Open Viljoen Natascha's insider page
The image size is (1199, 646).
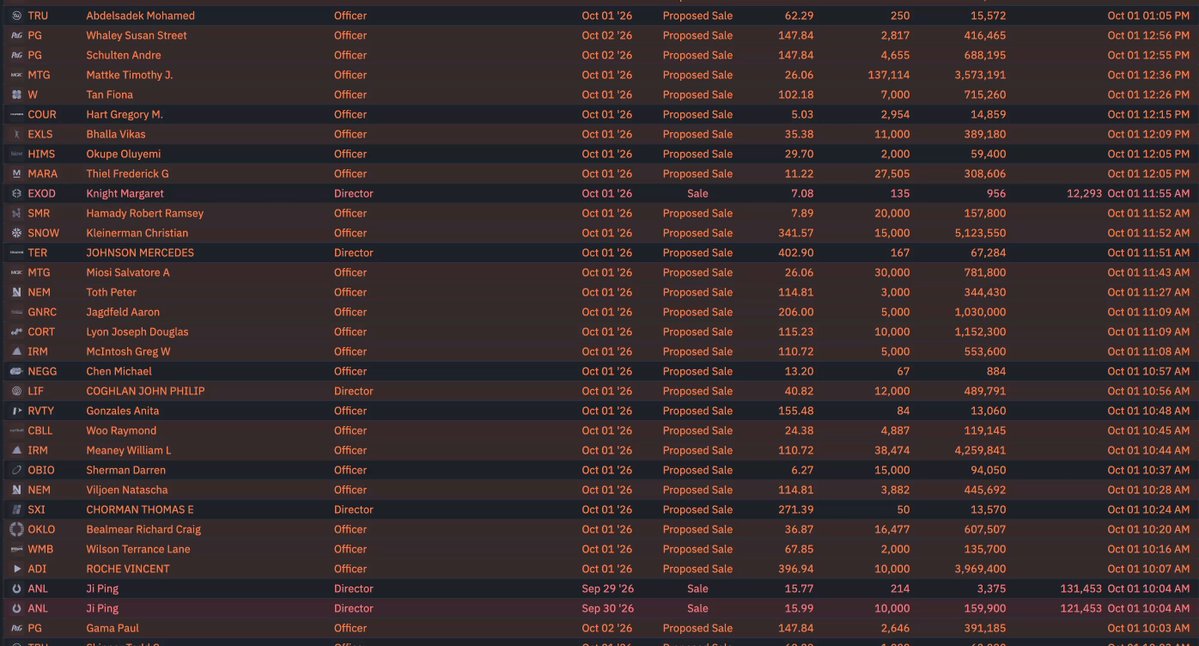pyautogui.click(x=127, y=490)
